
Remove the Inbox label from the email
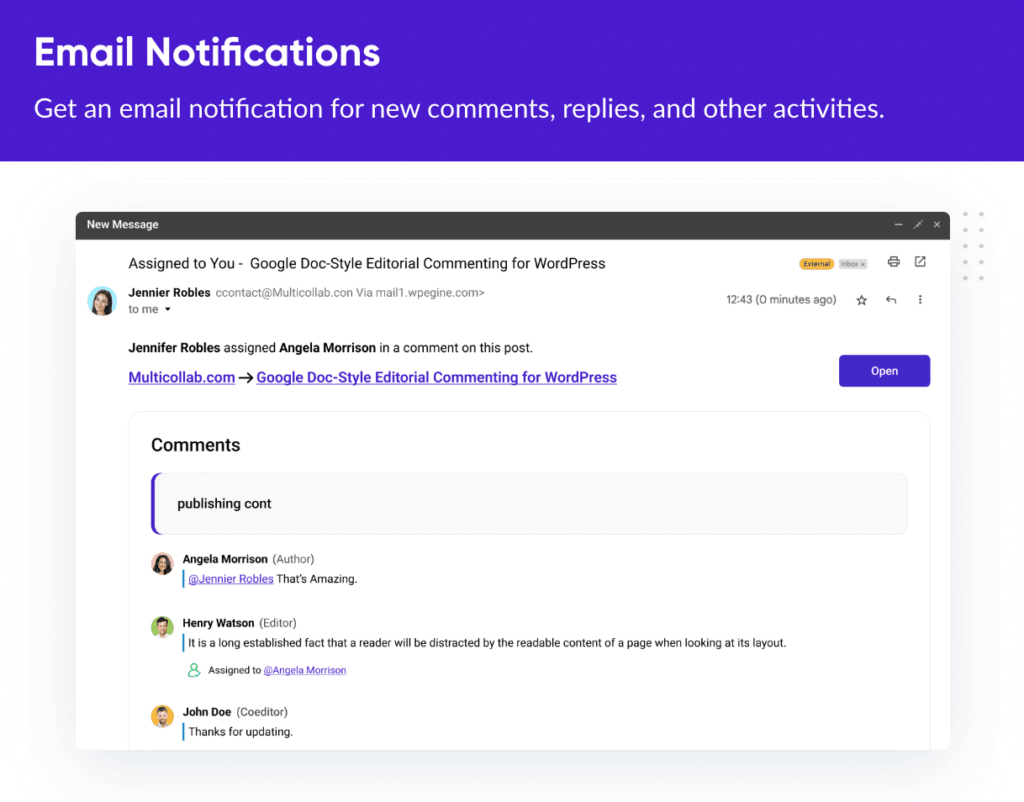click(863, 264)
